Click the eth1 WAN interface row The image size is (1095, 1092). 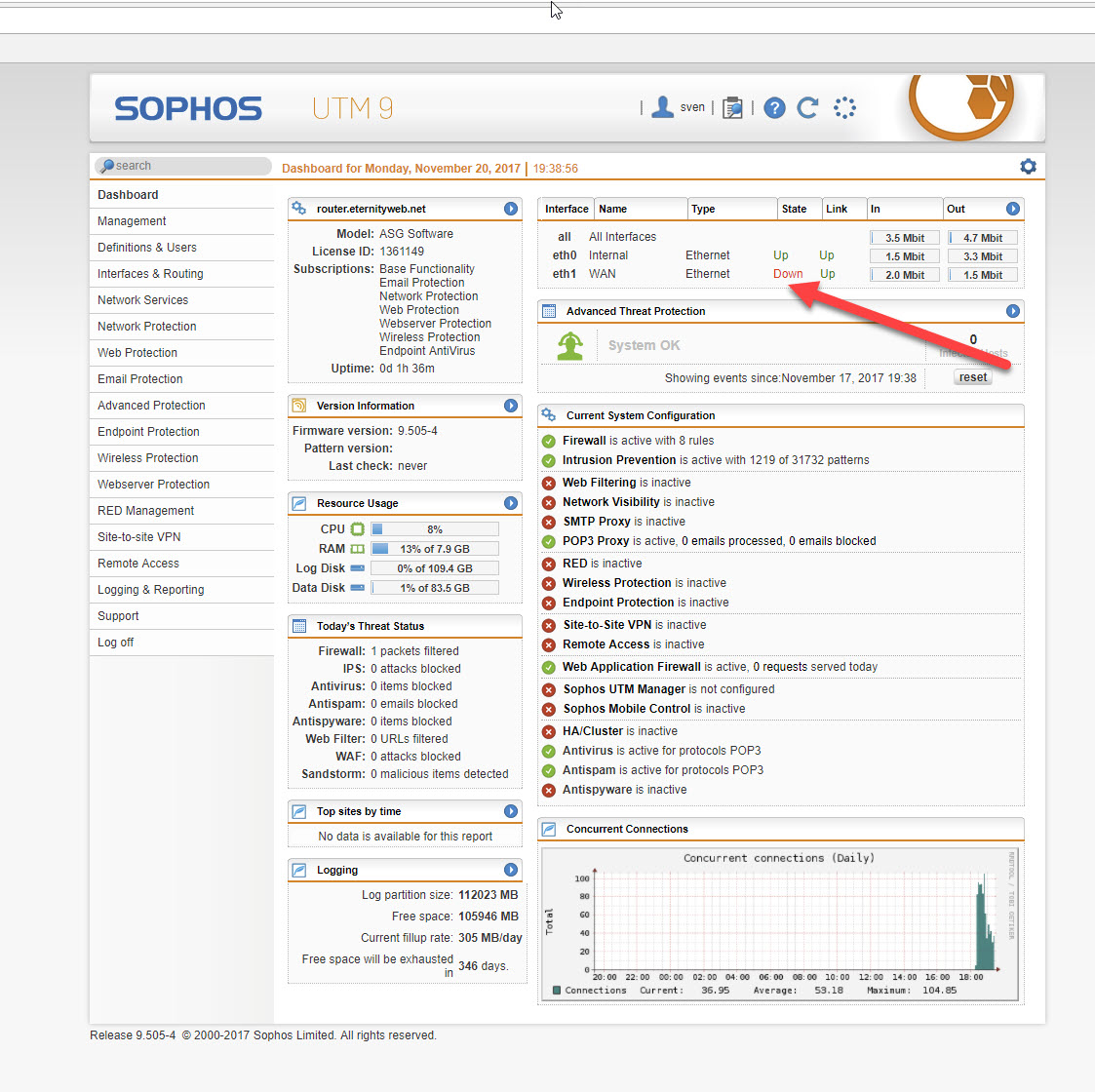[781, 274]
